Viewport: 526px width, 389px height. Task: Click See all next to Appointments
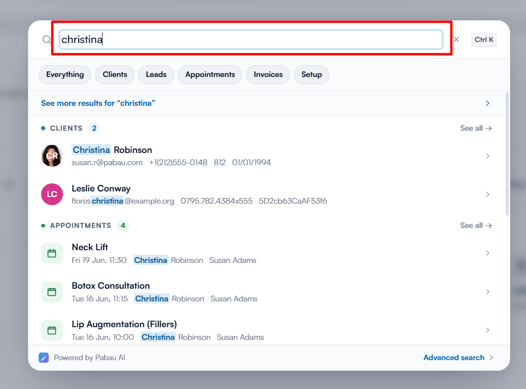tap(476, 225)
